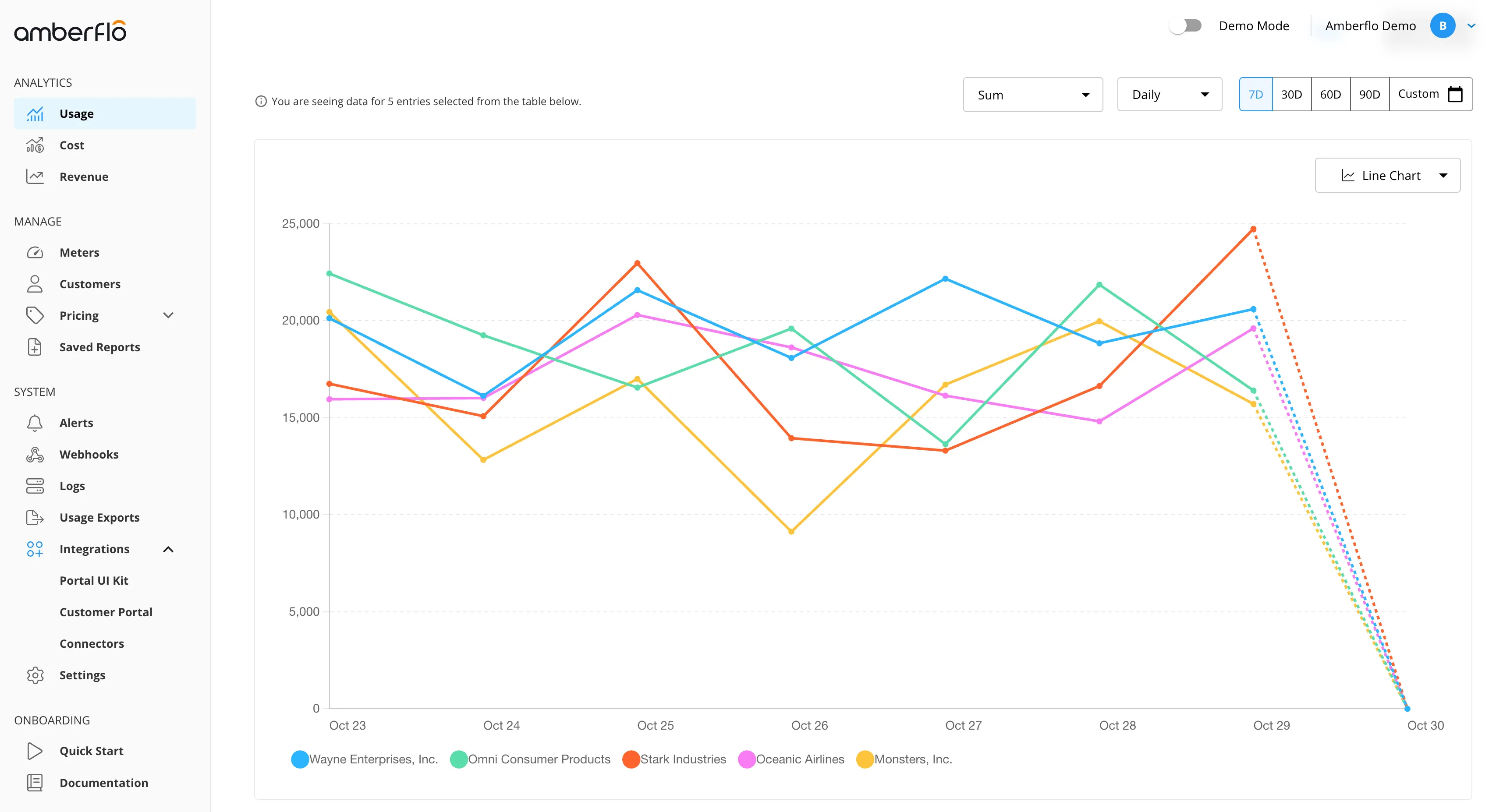The width and height of the screenshot is (1503, 812).
Task: Click the Meters gauge icon
Action: click(35, 253)
